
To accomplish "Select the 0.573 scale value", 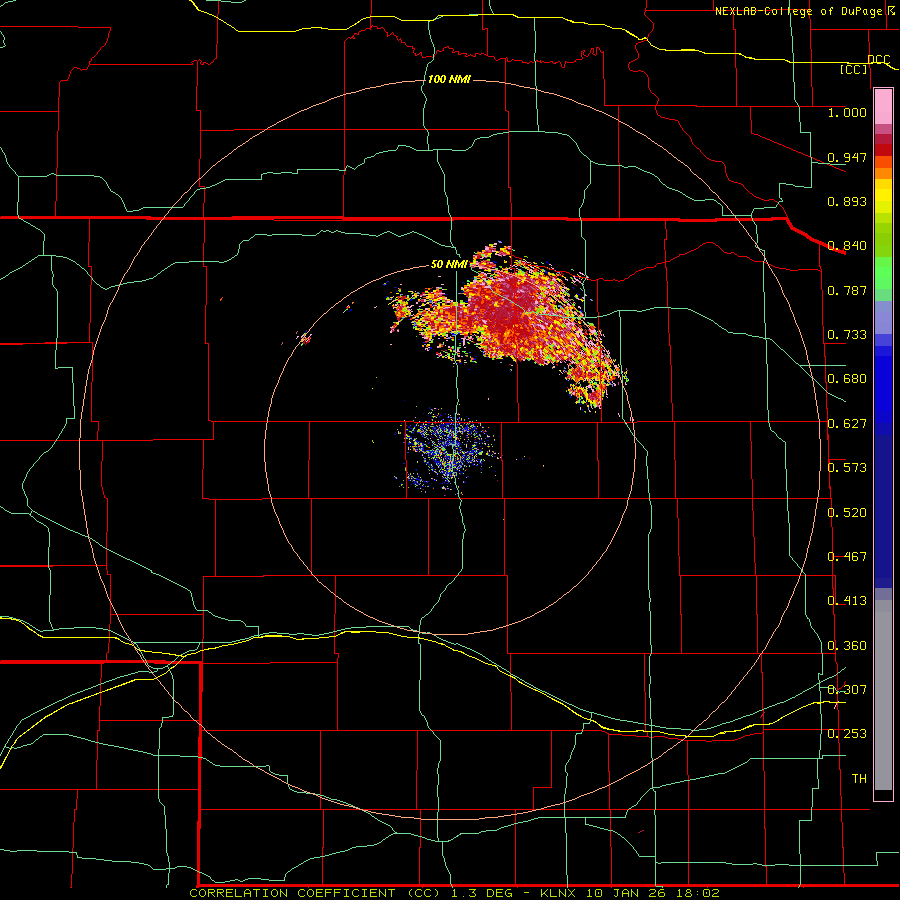I will coord(847,468).
